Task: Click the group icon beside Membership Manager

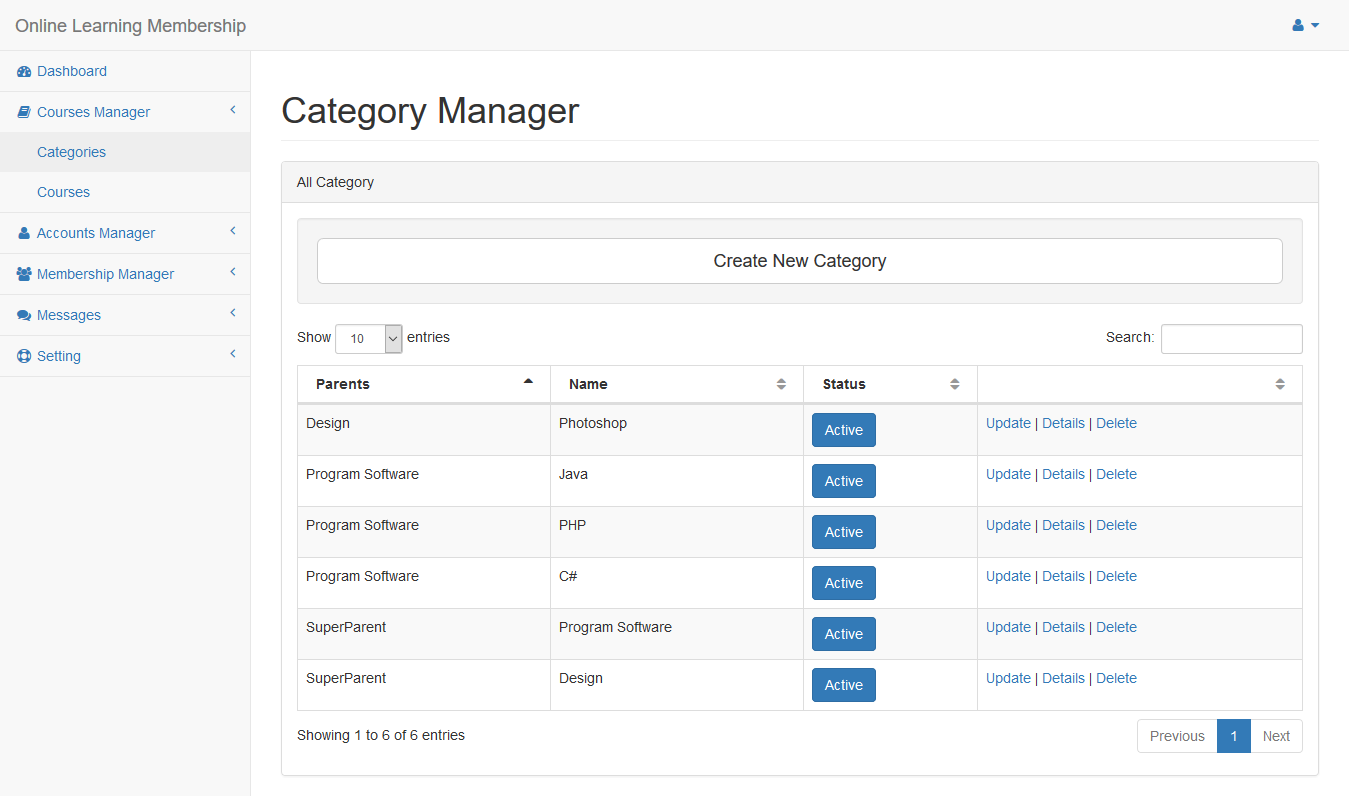Action: pyautogui.click(x=24, y=274)
